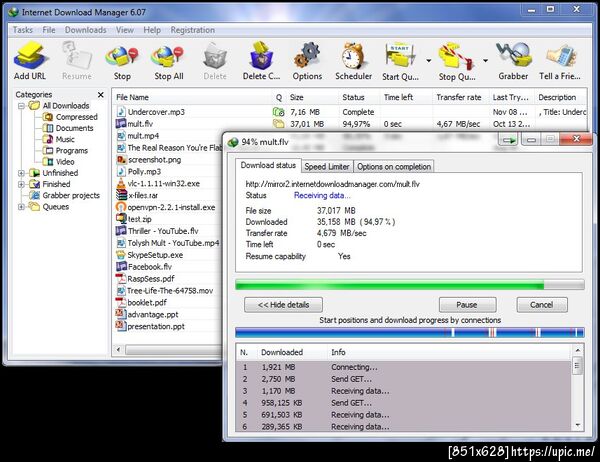Open the Downloads menu
Viewport: 600px width, 462px height.
point(85,30)
